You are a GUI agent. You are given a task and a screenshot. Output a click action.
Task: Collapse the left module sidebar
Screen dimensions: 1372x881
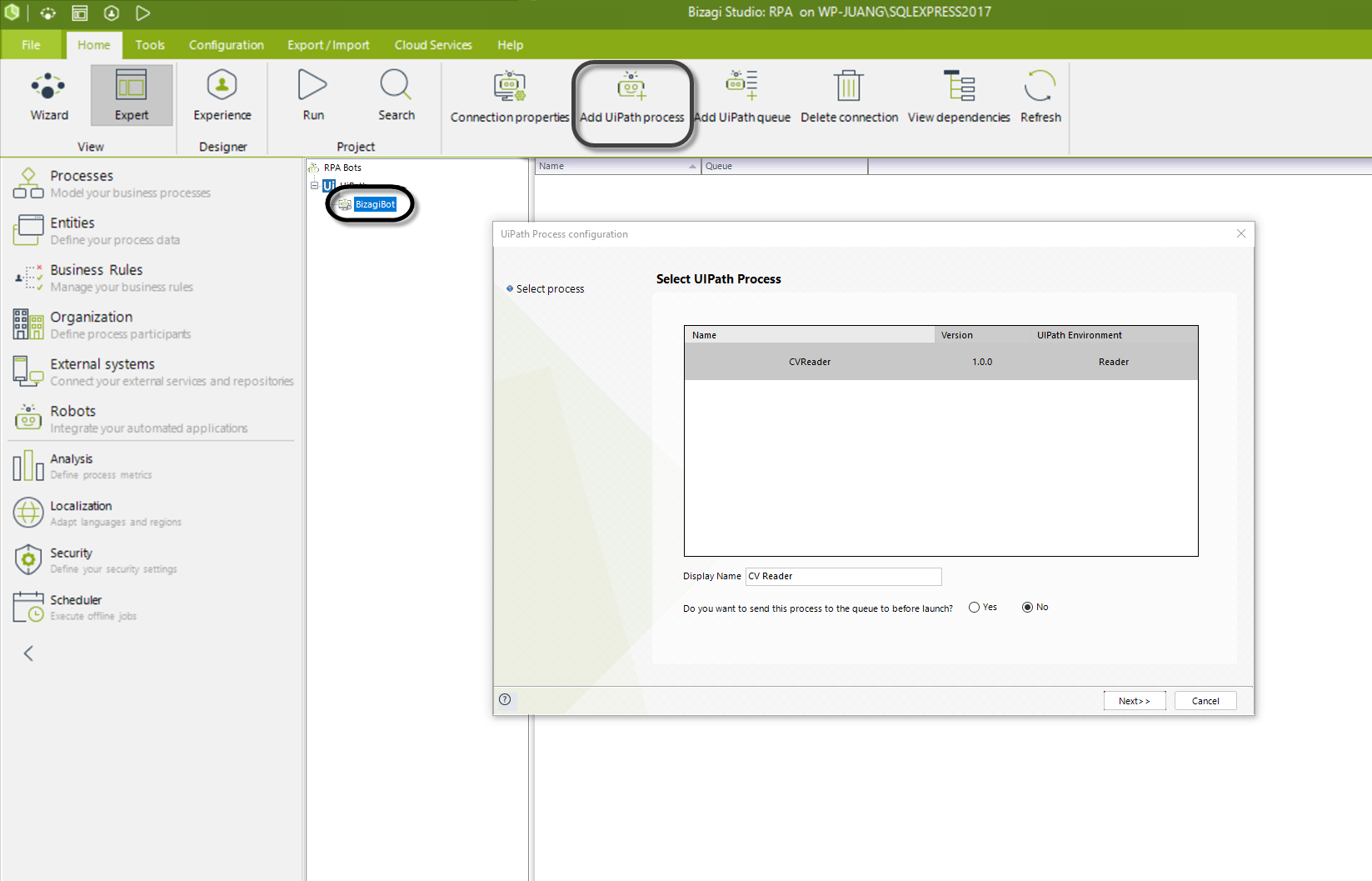[28, 653]
